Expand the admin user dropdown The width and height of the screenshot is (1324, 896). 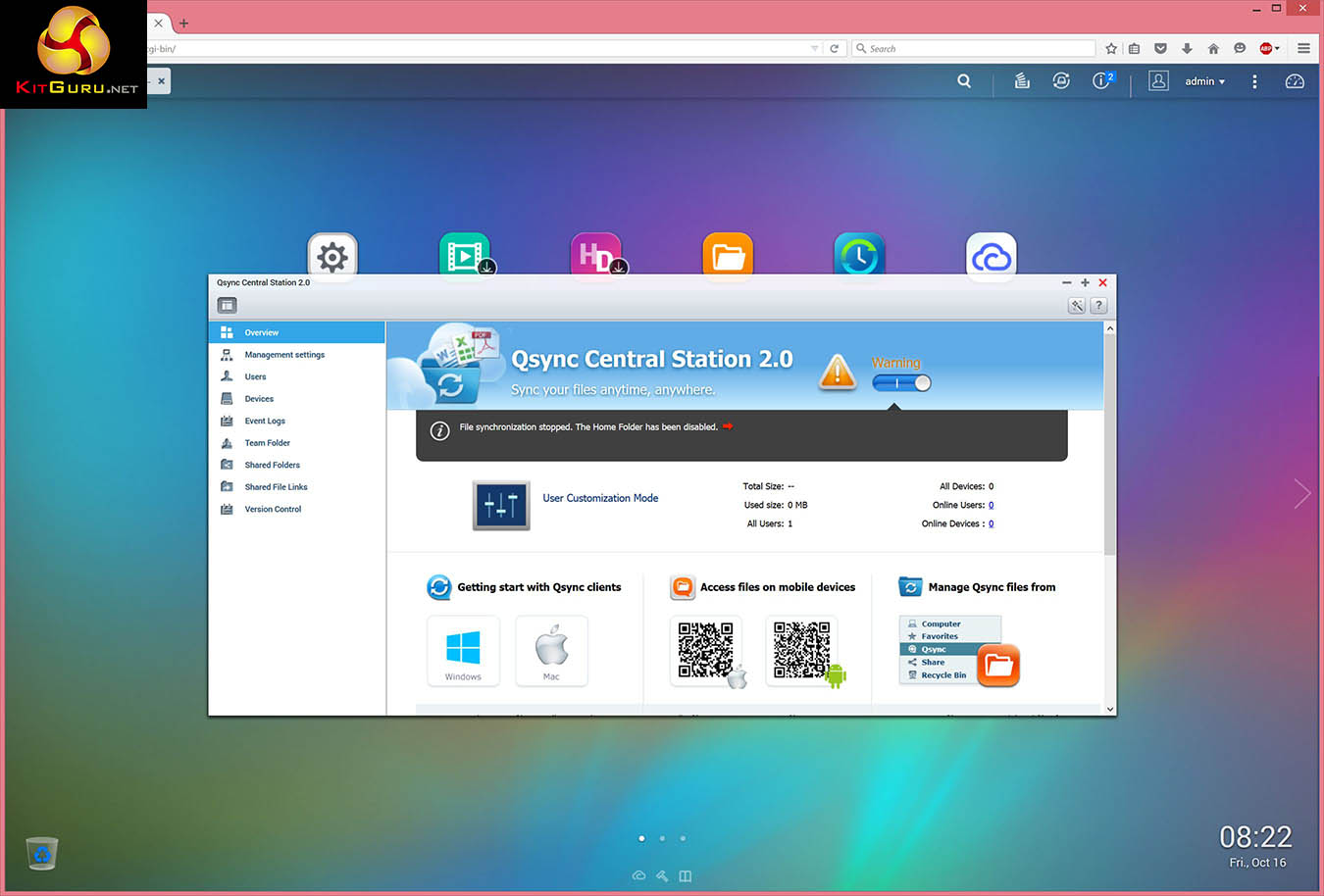(1204, 81)
